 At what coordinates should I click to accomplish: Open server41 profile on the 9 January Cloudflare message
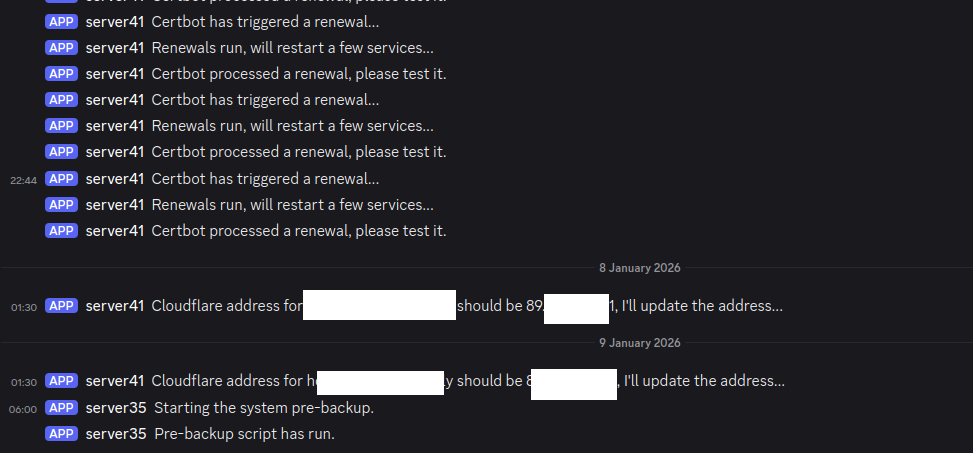click(x=115, y=381)
